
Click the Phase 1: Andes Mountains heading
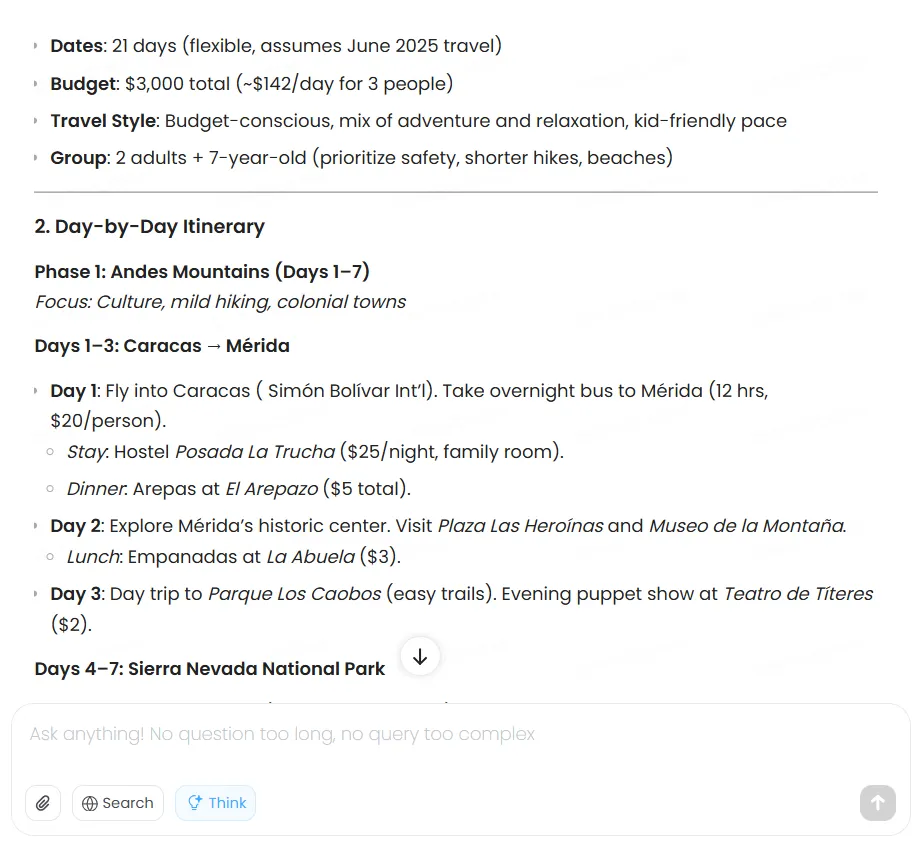[202, 272]
